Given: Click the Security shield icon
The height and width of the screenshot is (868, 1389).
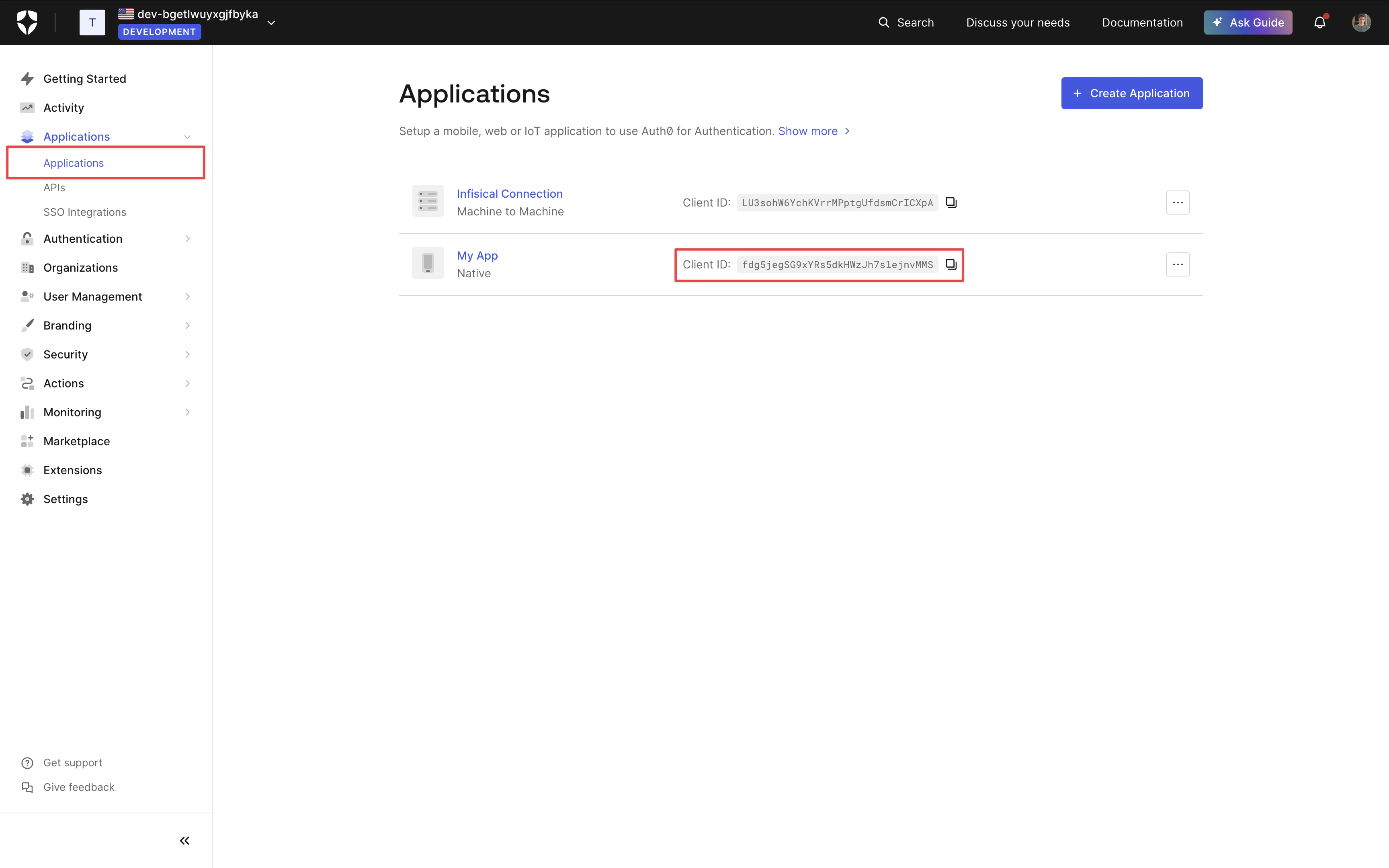Looking at the screenshot, I should [27, 354].
